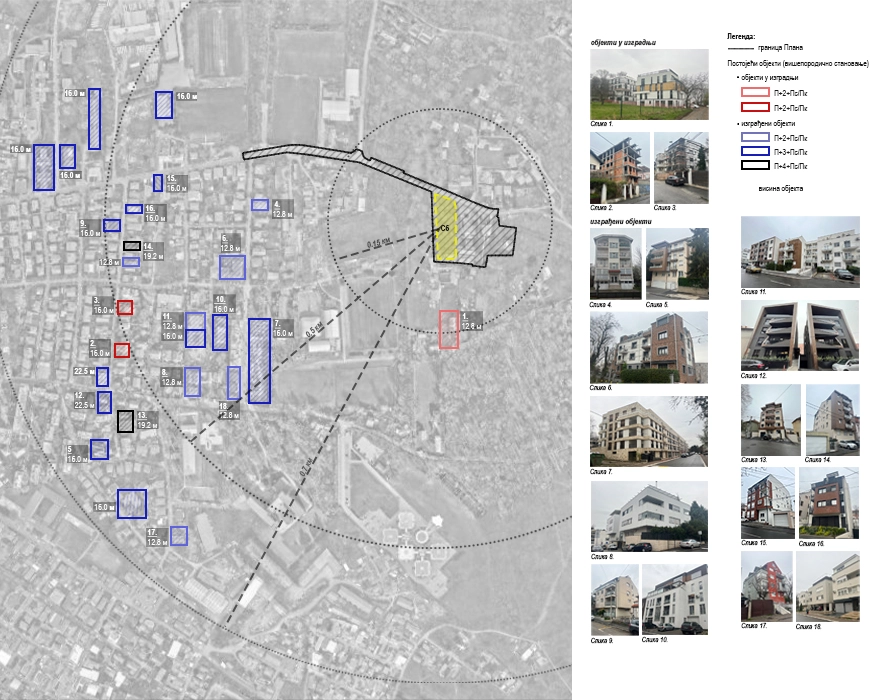The height and width of the screenshot is (700, 870).
Task: Select the black building outline at label 14
Action: point(131,246)
